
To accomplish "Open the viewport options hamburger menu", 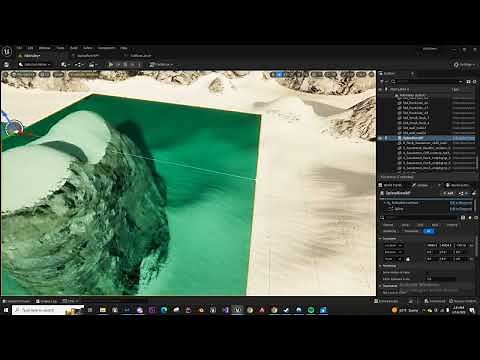I will (x=5, y=75).
